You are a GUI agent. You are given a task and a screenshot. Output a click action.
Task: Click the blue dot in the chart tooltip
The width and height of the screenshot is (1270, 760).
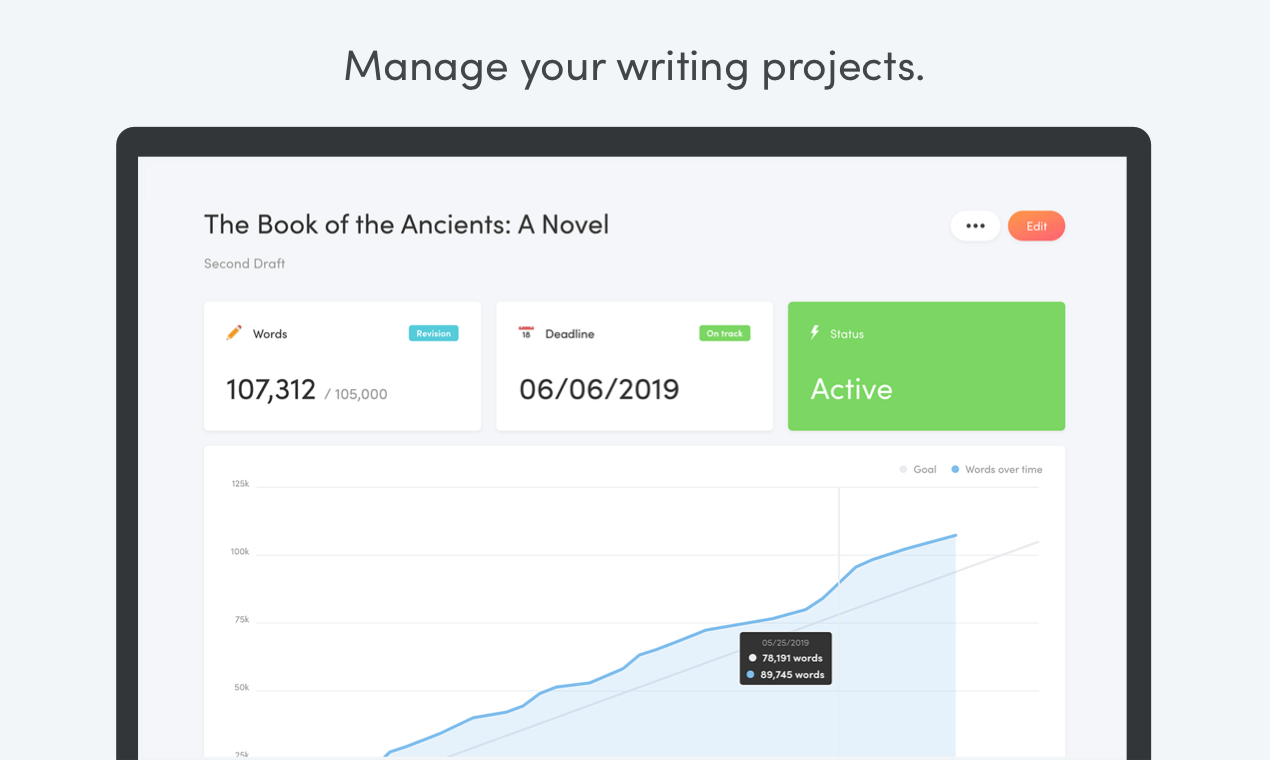(752, 675)
